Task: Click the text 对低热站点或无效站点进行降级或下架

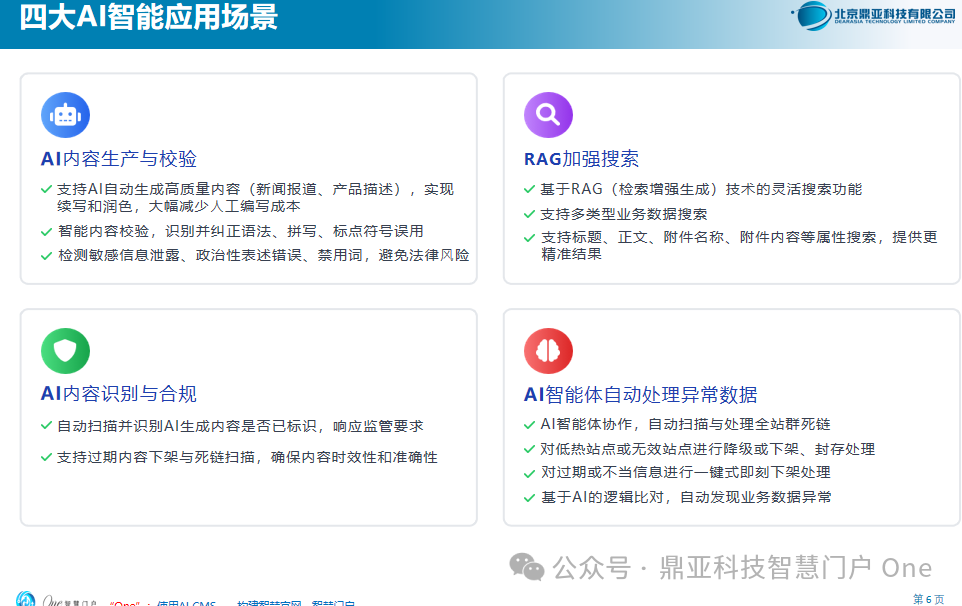Action: (x=707, y=449)
